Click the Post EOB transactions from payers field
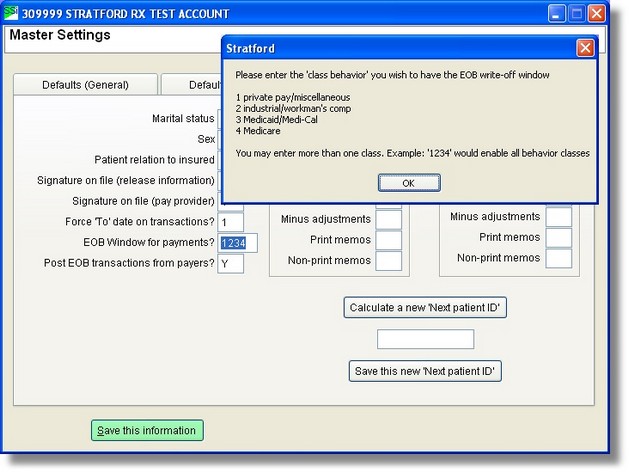 (231, 264)
